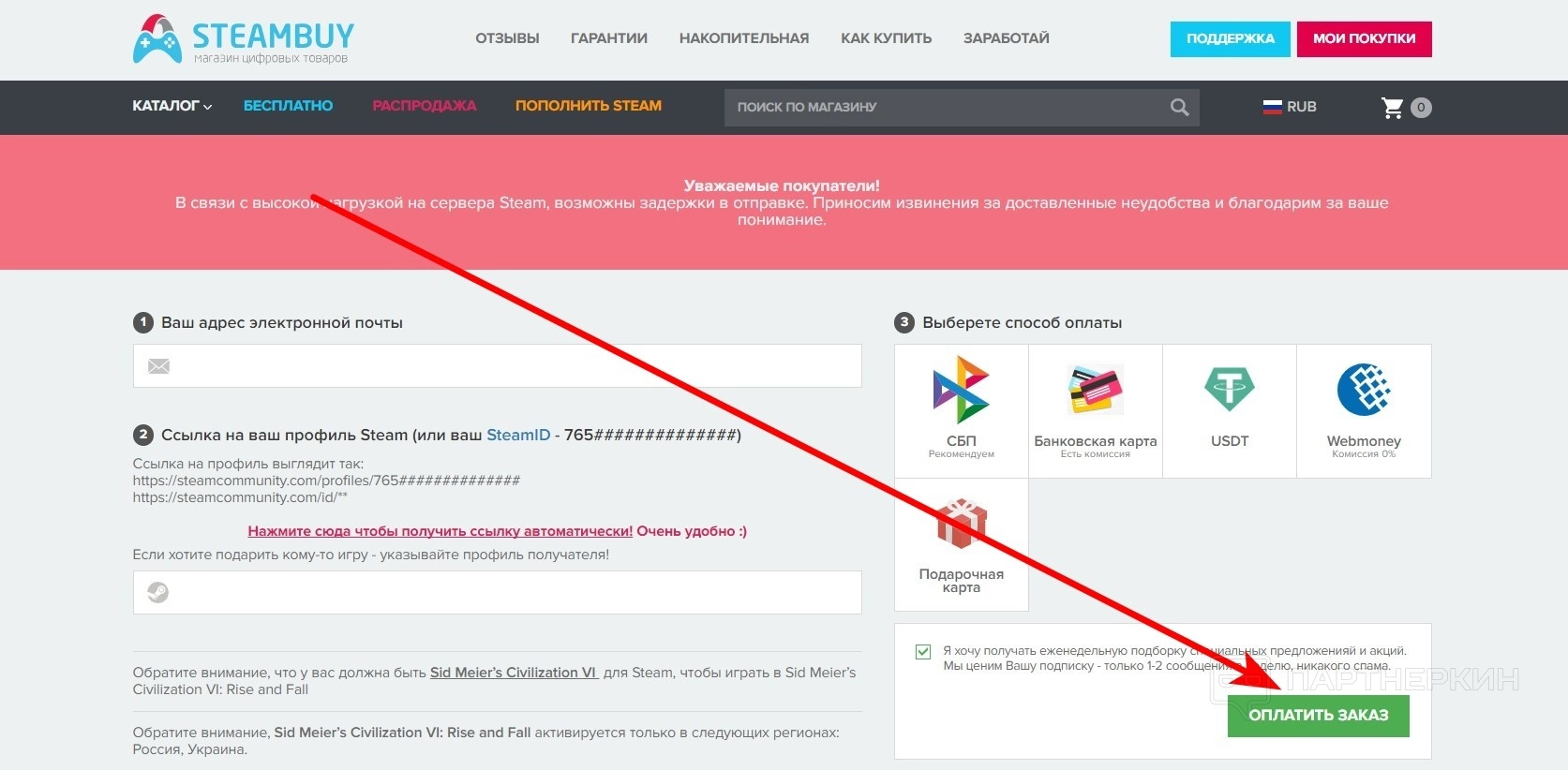The width and height of the screenshot is (1568, 770).
Task: Click the cart item count badge
Action: 1421,108
